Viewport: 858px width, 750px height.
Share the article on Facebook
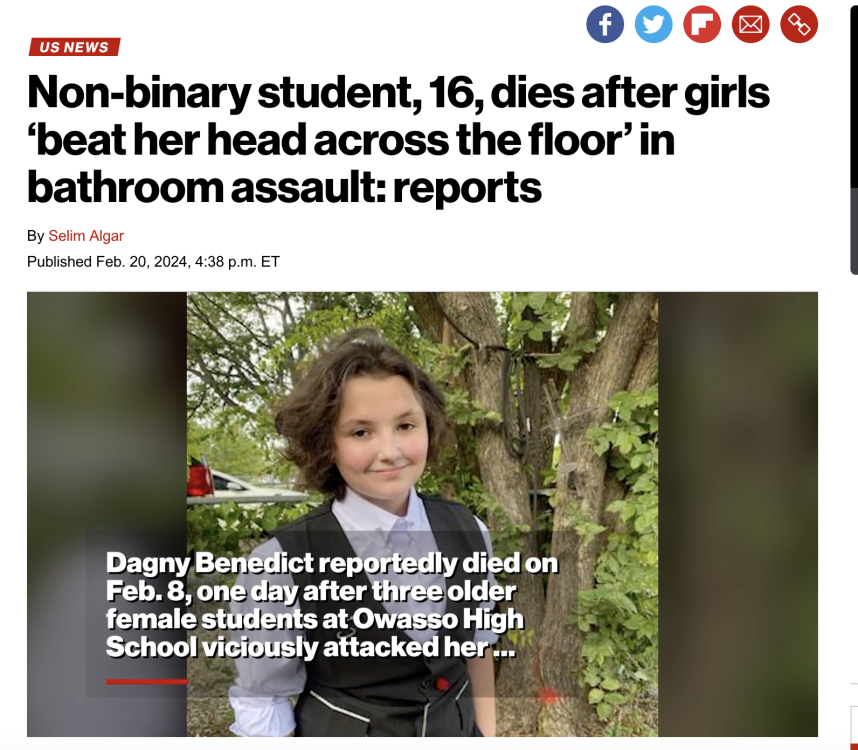point(605,25)
